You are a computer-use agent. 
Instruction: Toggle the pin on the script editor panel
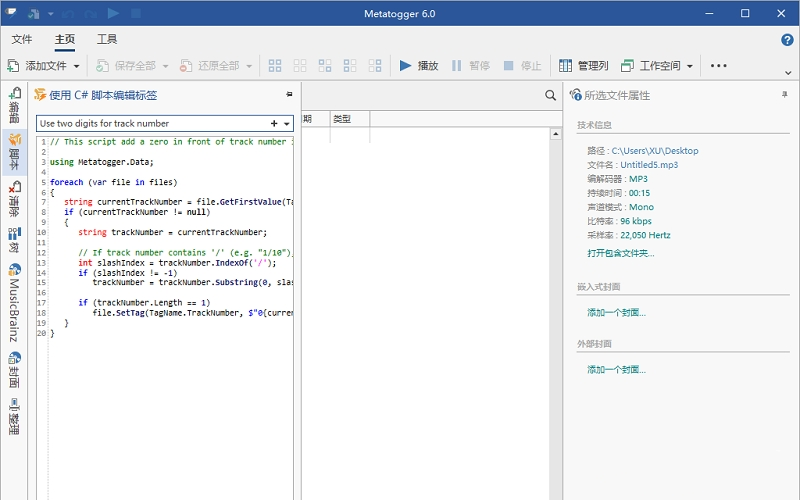(289, 94)
